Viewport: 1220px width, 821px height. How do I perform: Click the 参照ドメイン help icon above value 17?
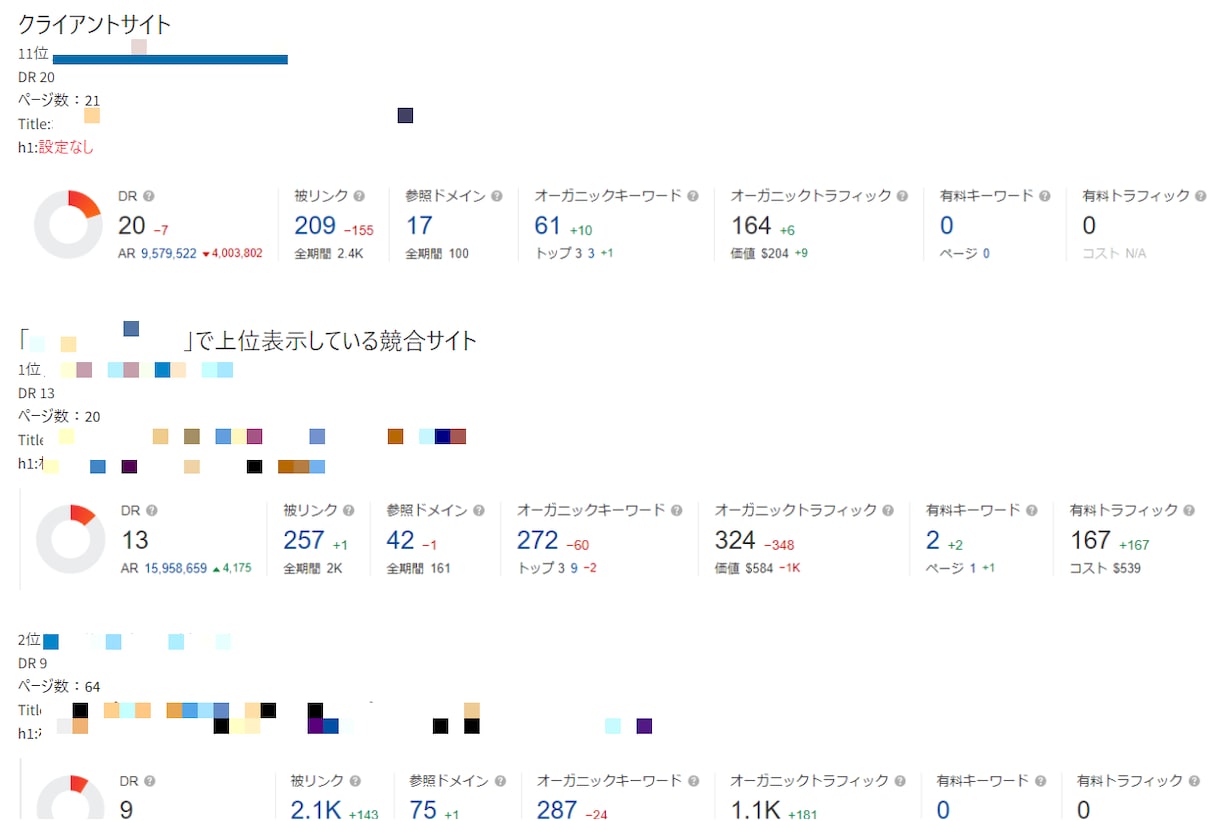[x=497, y=197]
